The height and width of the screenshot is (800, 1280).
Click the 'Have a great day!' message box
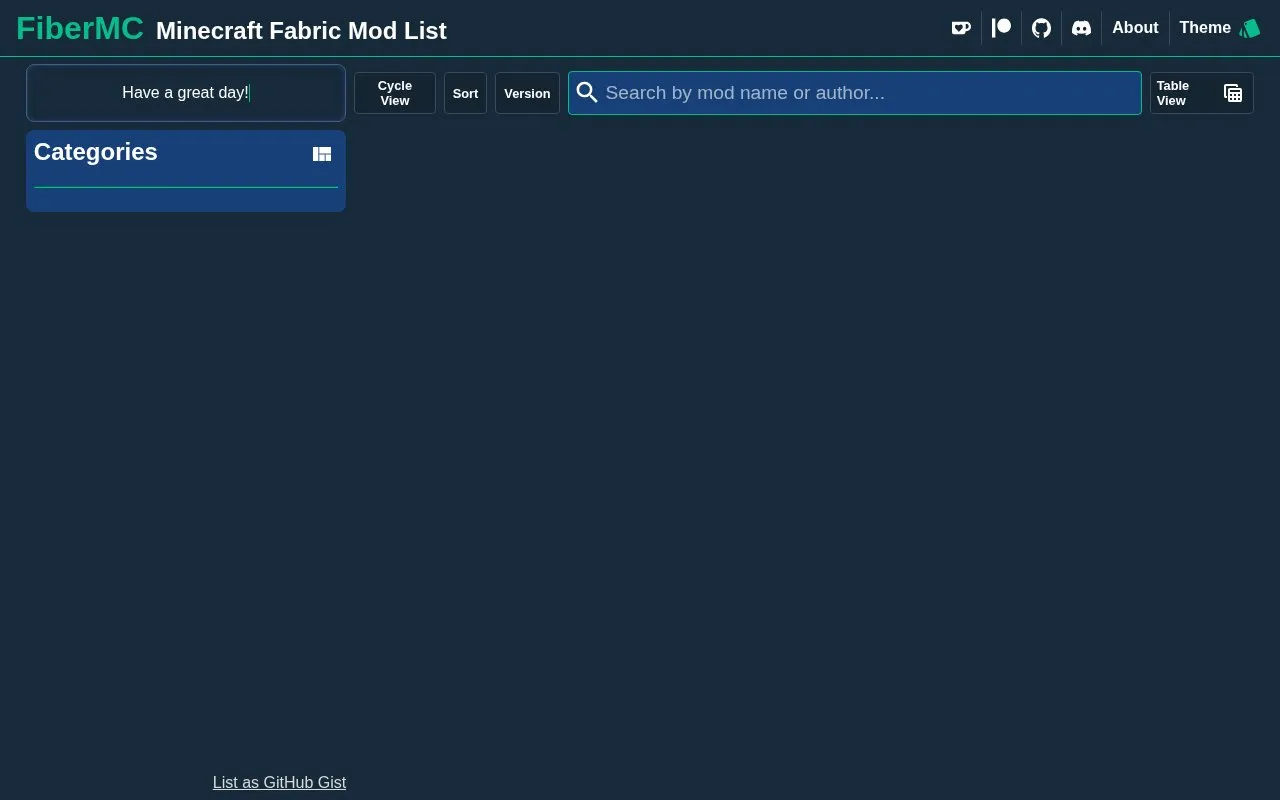186,93
